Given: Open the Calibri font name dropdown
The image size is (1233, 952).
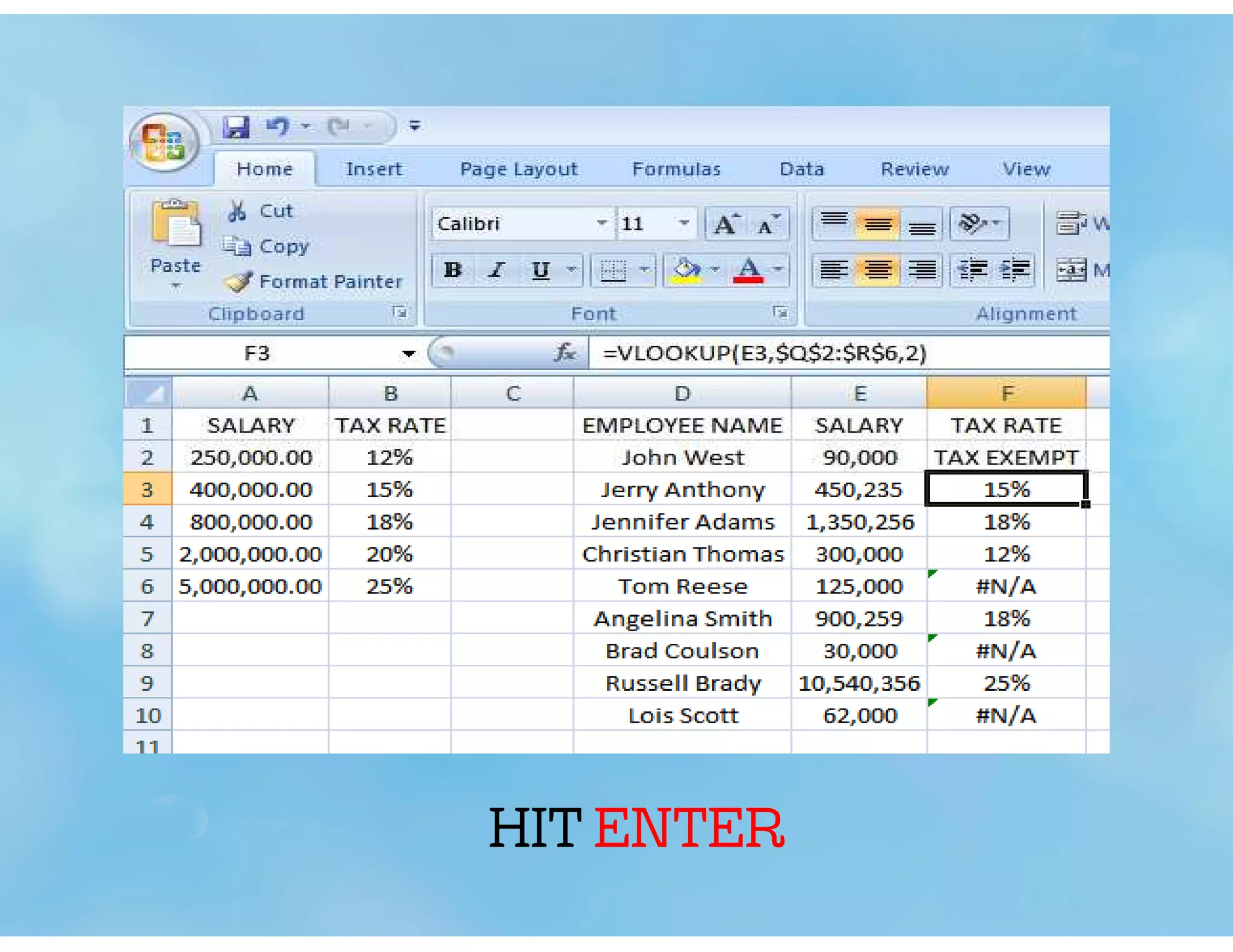Looking at the screenshot, I should tap(601, 223).
